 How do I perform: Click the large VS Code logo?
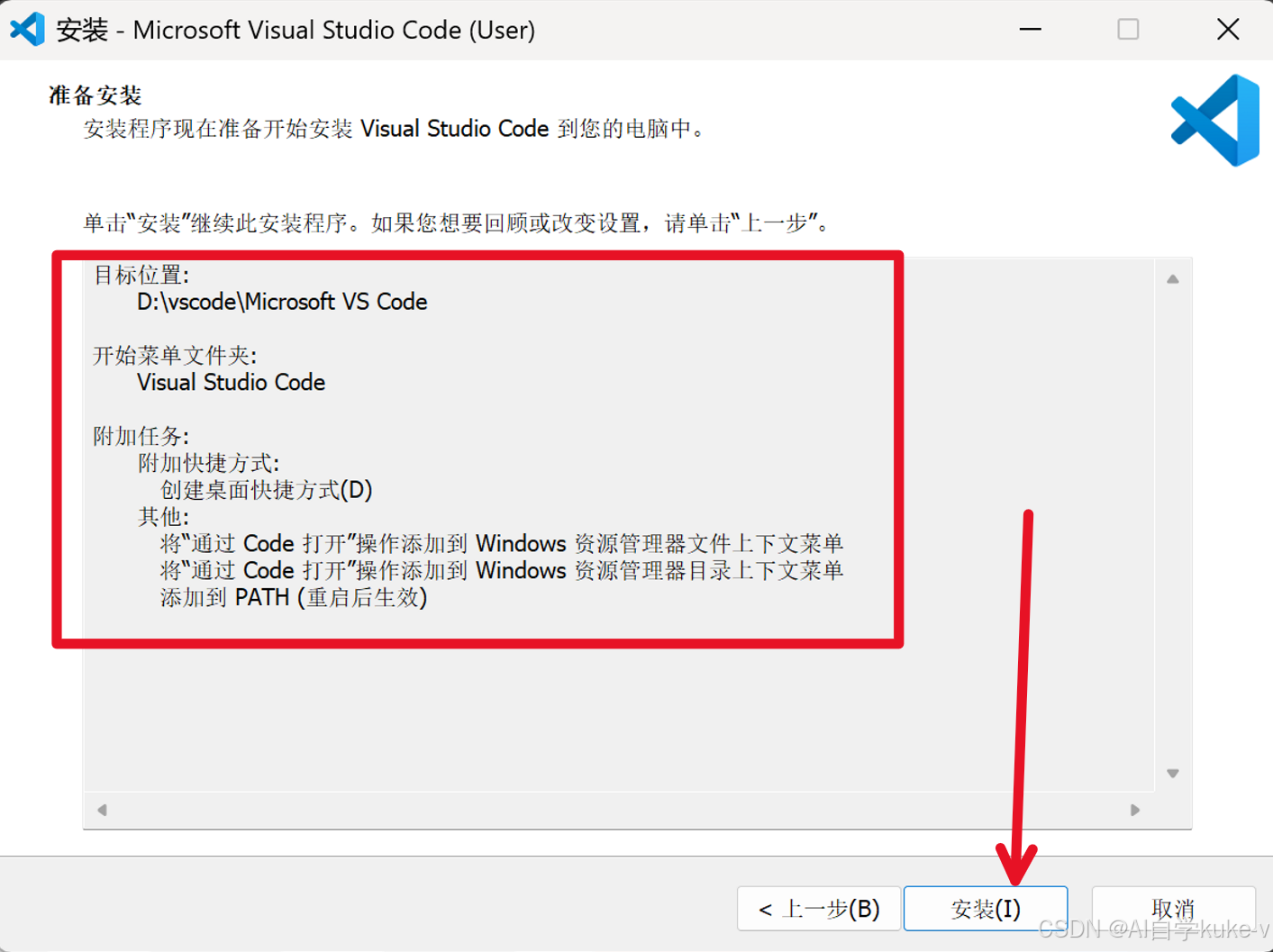click(x=1215, y=120)
